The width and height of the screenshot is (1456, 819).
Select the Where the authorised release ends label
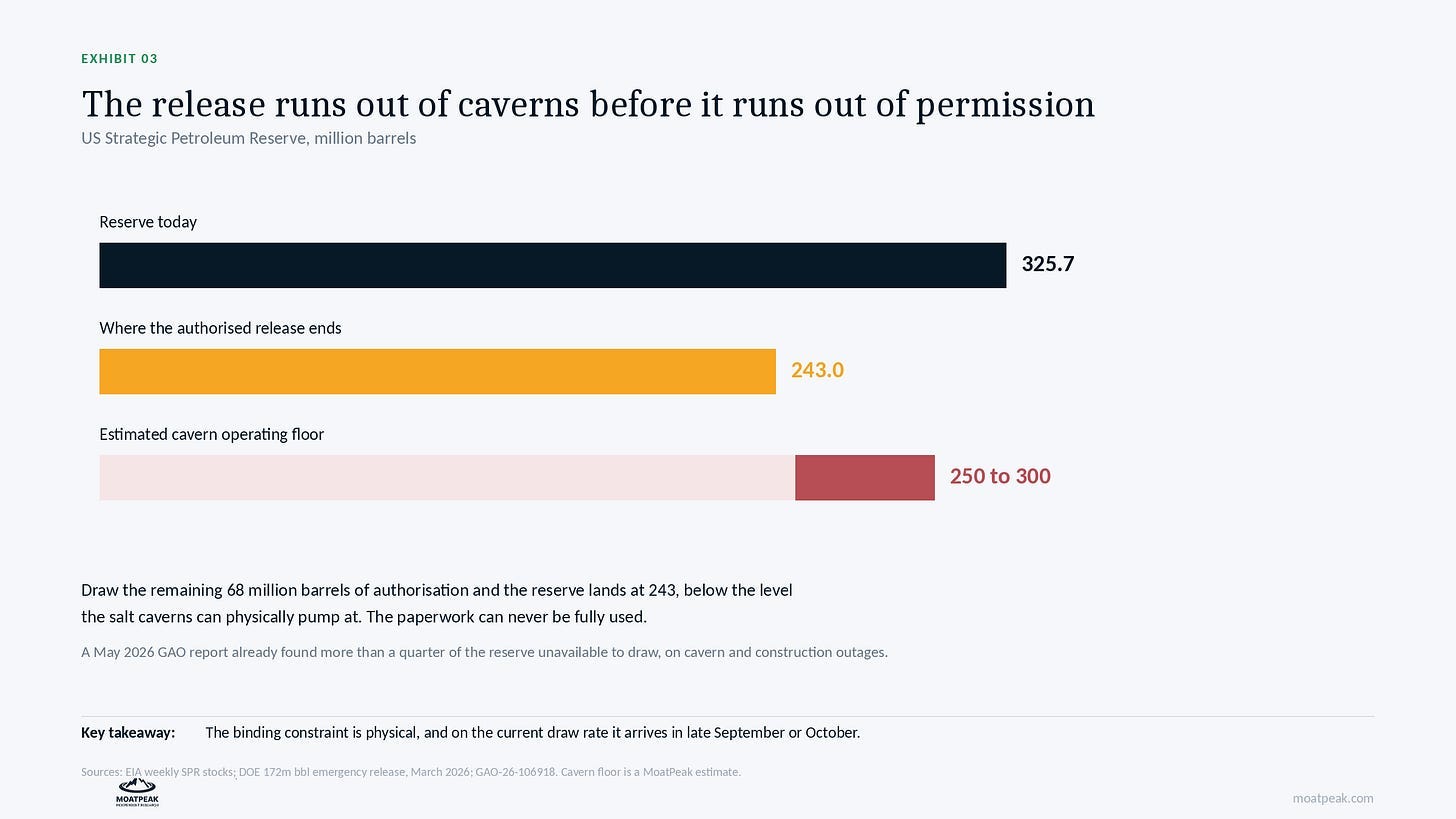click(x=220, y=328)
